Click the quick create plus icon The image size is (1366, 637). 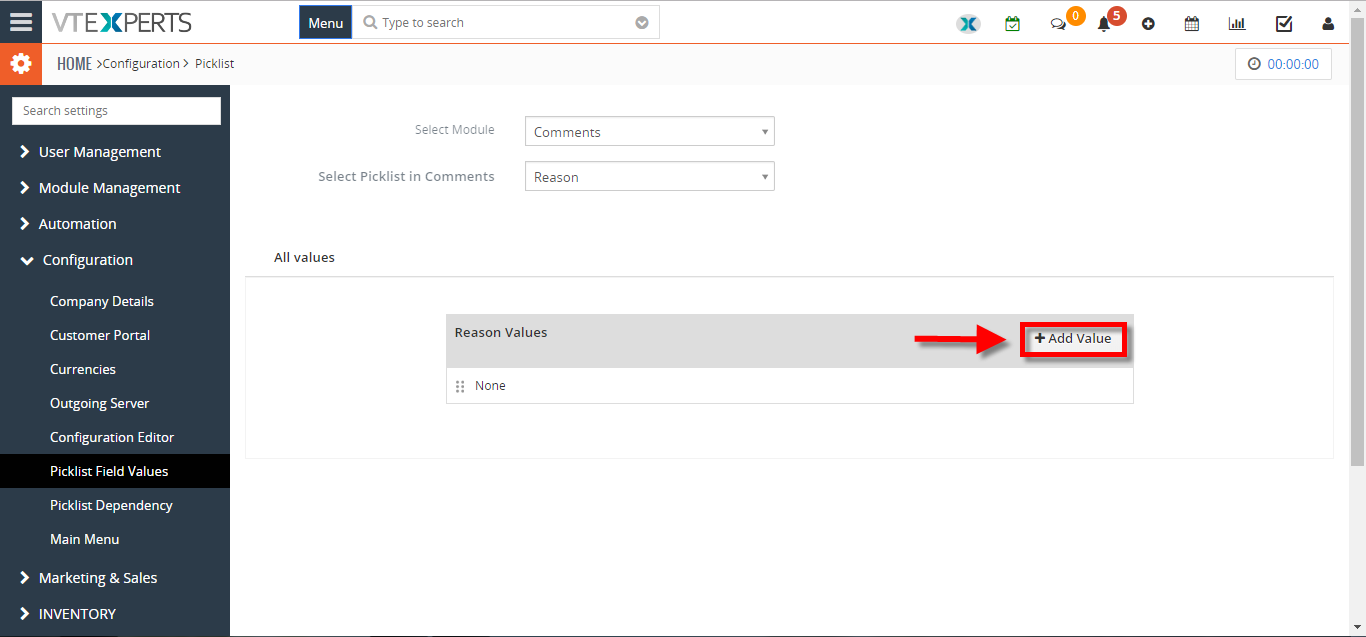tap(1148, 24)
